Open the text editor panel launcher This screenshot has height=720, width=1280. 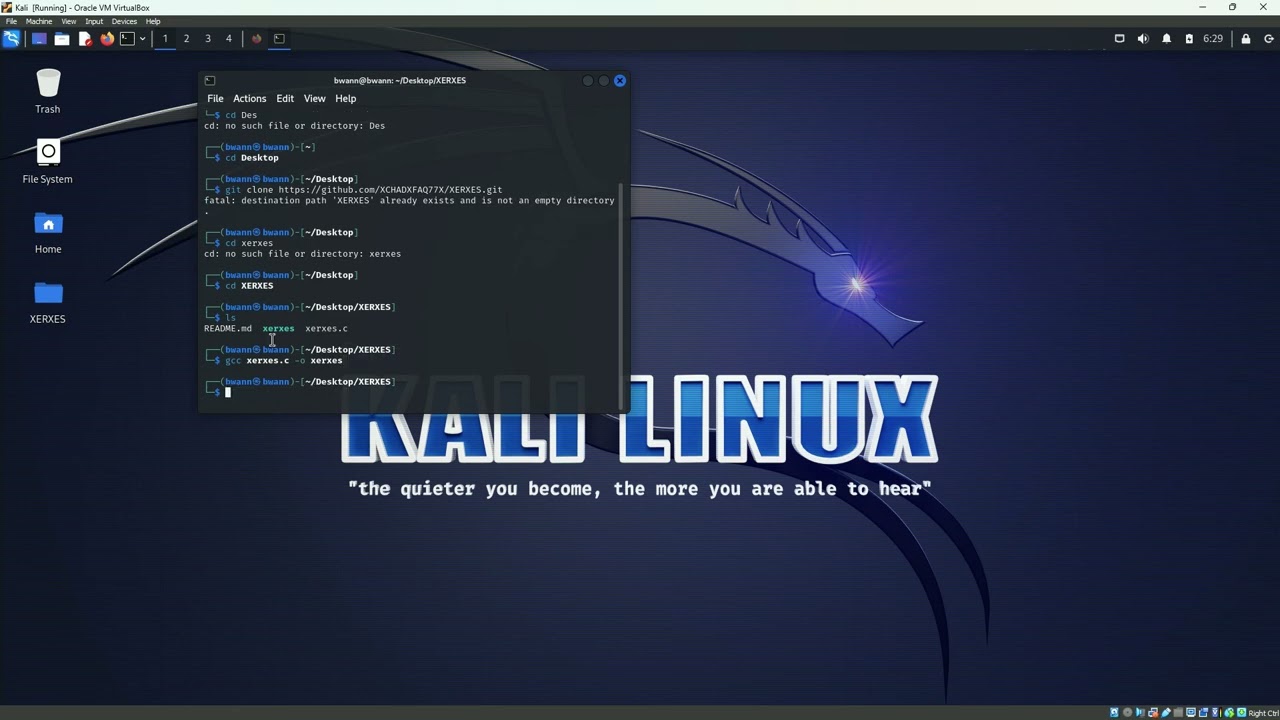tap(85, 39)
